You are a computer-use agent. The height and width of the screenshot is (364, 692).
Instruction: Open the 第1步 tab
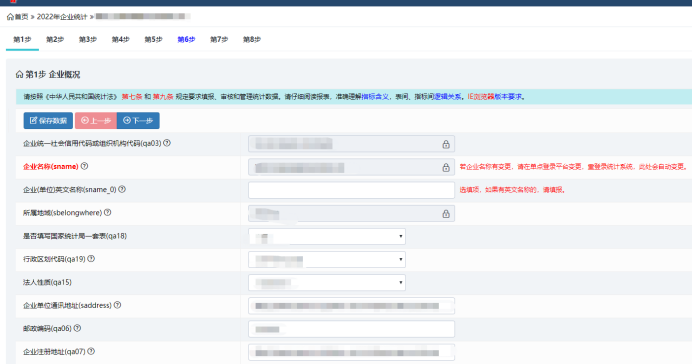[x=22, y=39]
